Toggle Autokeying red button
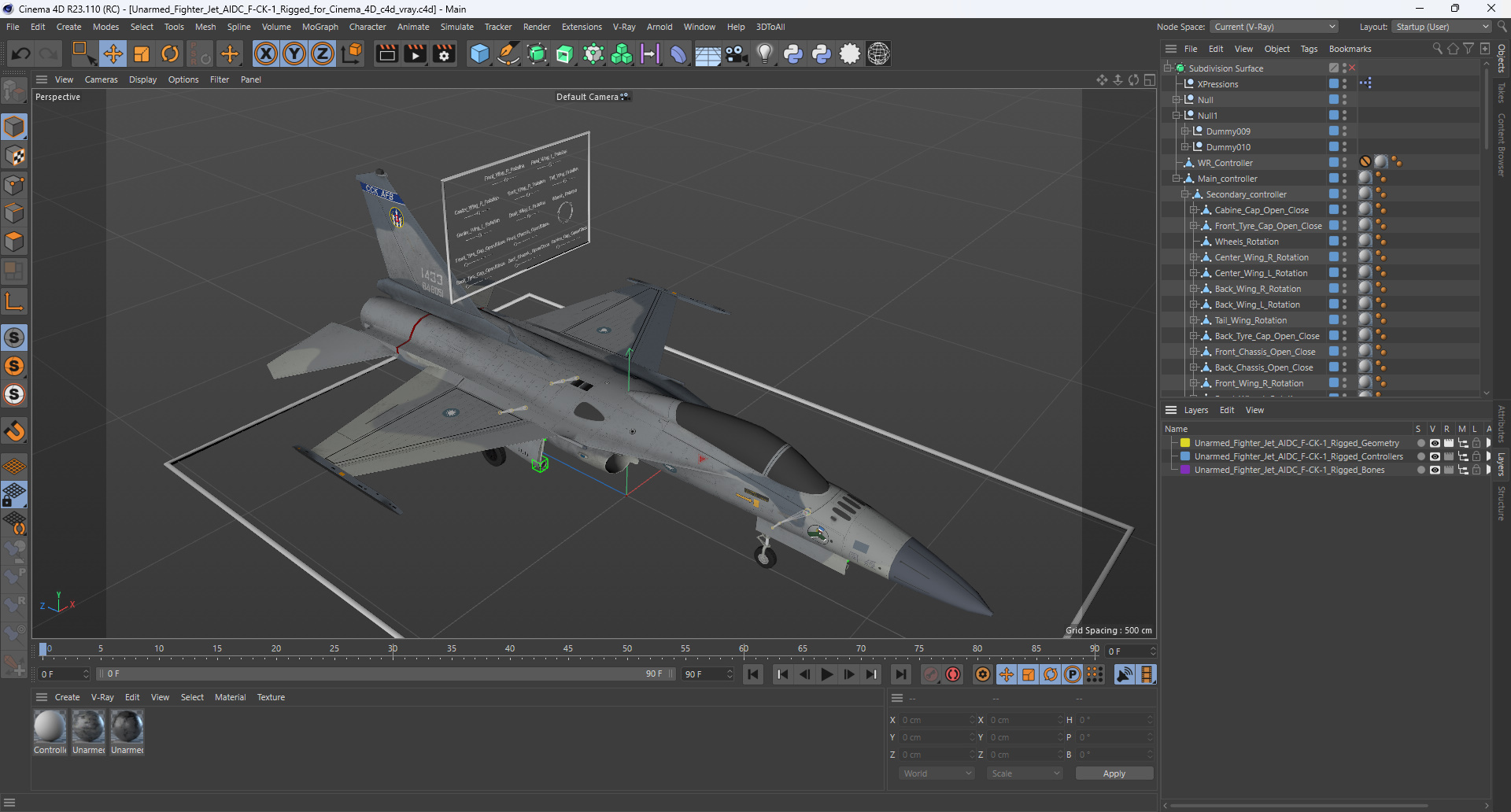The image size is (1511, 812). point(953,674)
